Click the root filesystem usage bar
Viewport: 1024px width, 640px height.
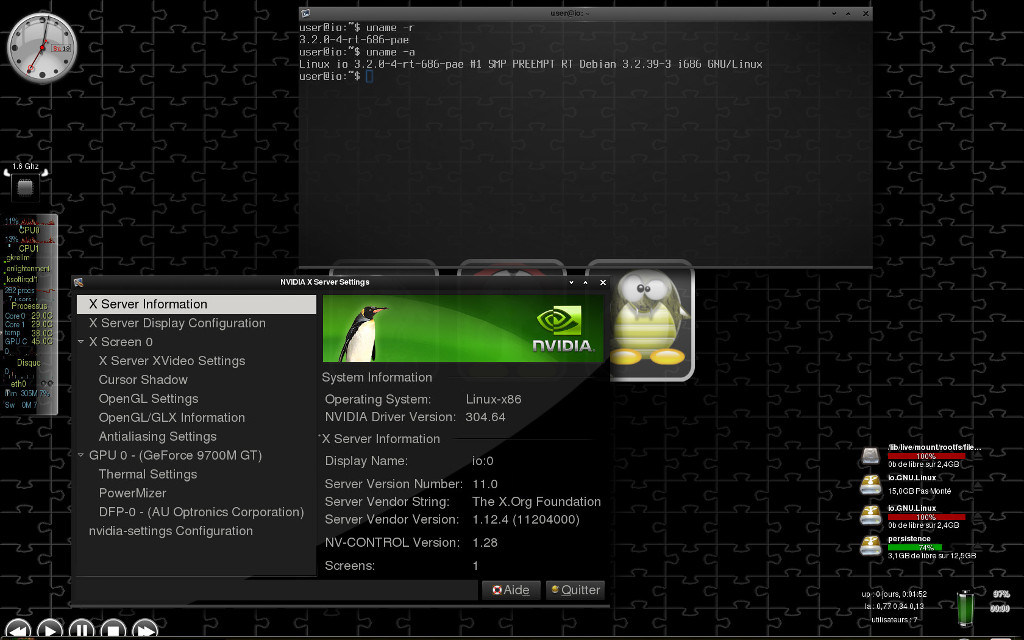coord(926,456)
